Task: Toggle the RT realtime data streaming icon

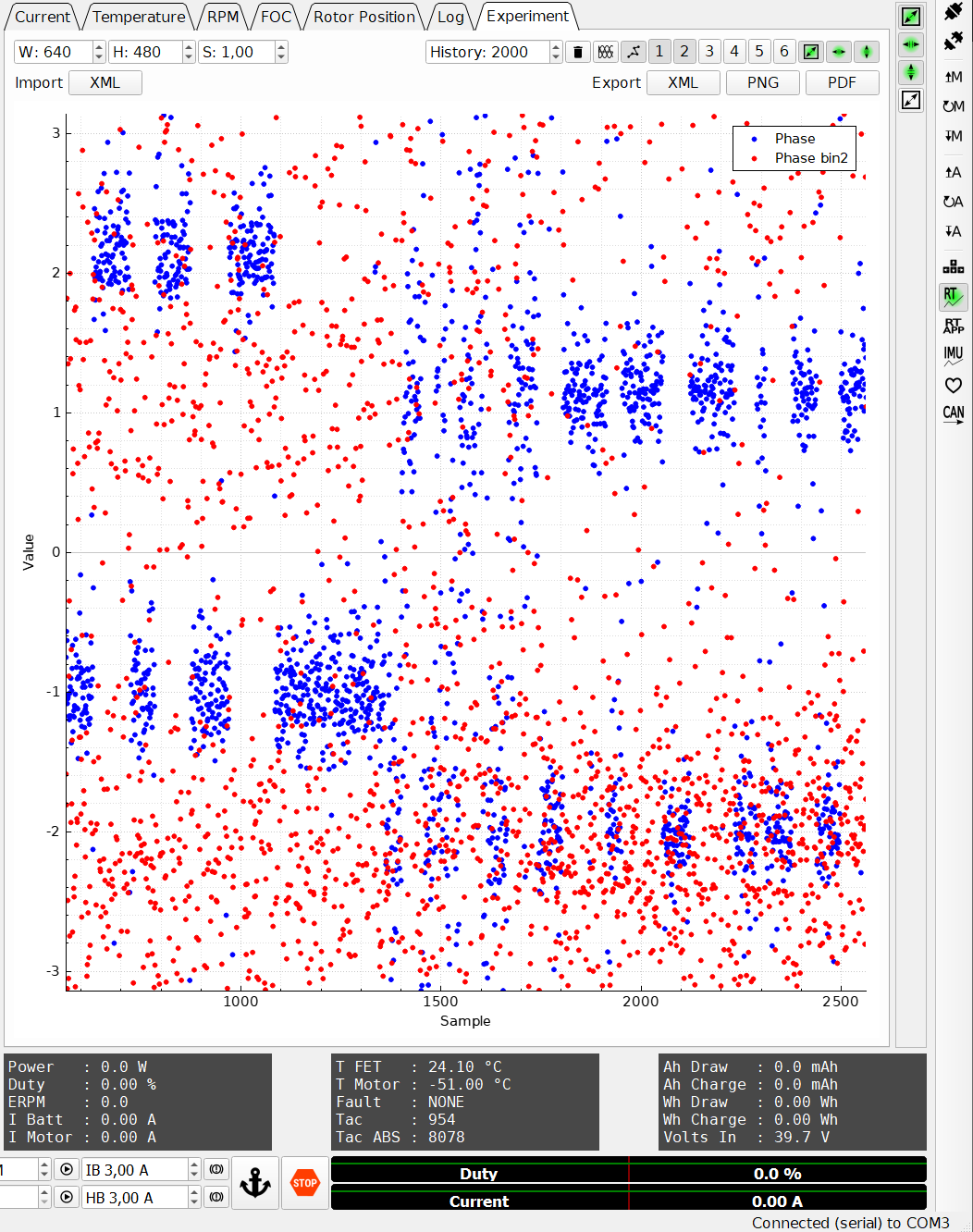Action: (x=953, y=297)
